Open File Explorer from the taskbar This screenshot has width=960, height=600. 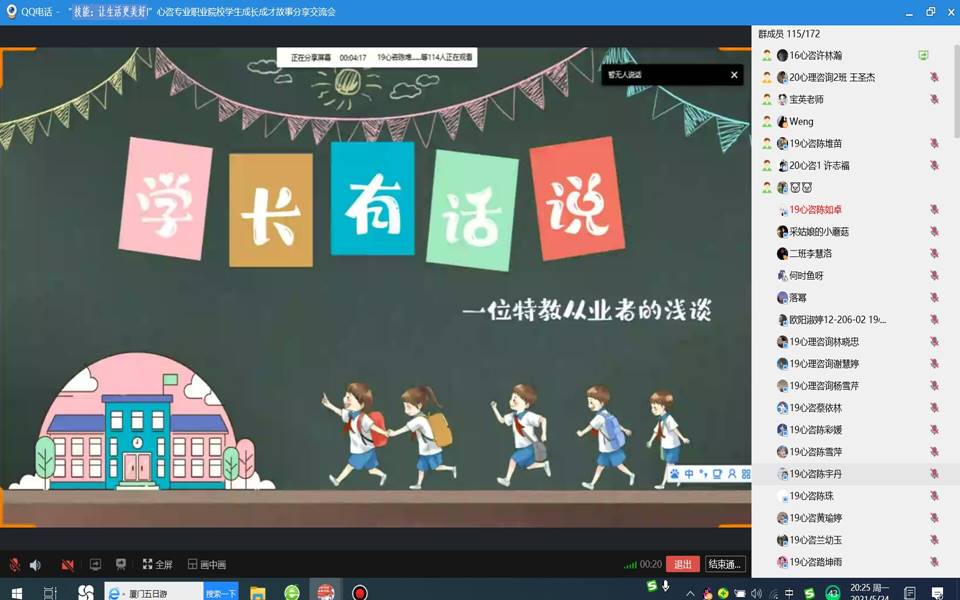[x=257, y=592]
